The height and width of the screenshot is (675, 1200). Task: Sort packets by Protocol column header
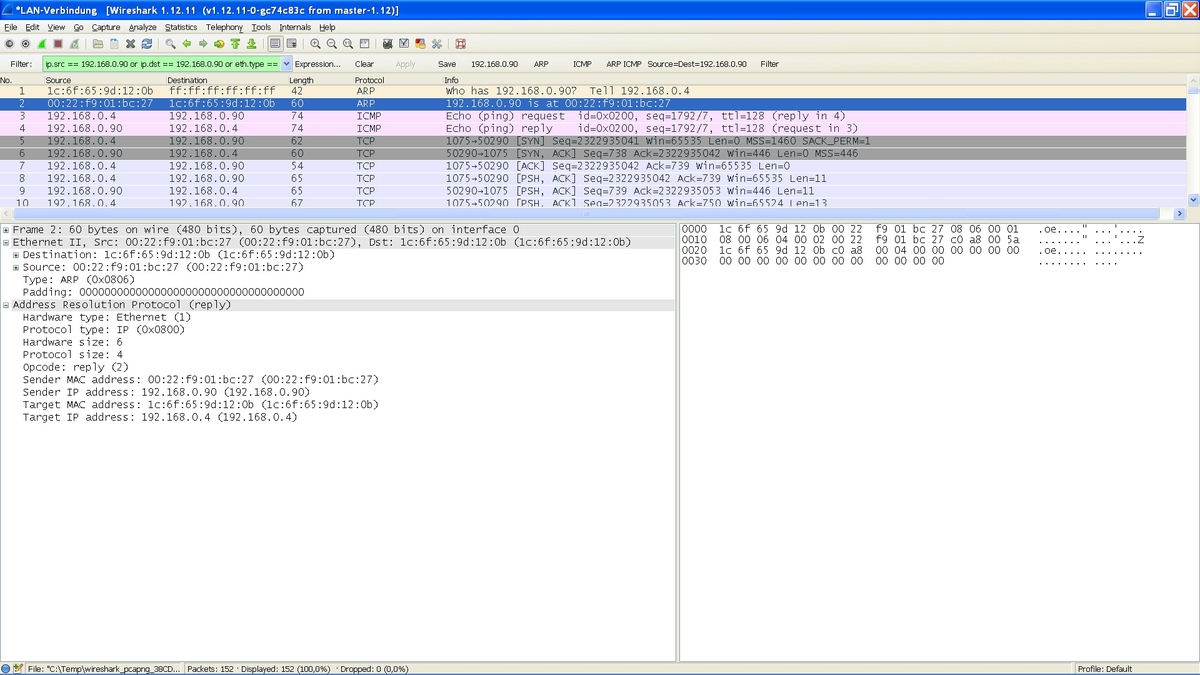point(369,80)
